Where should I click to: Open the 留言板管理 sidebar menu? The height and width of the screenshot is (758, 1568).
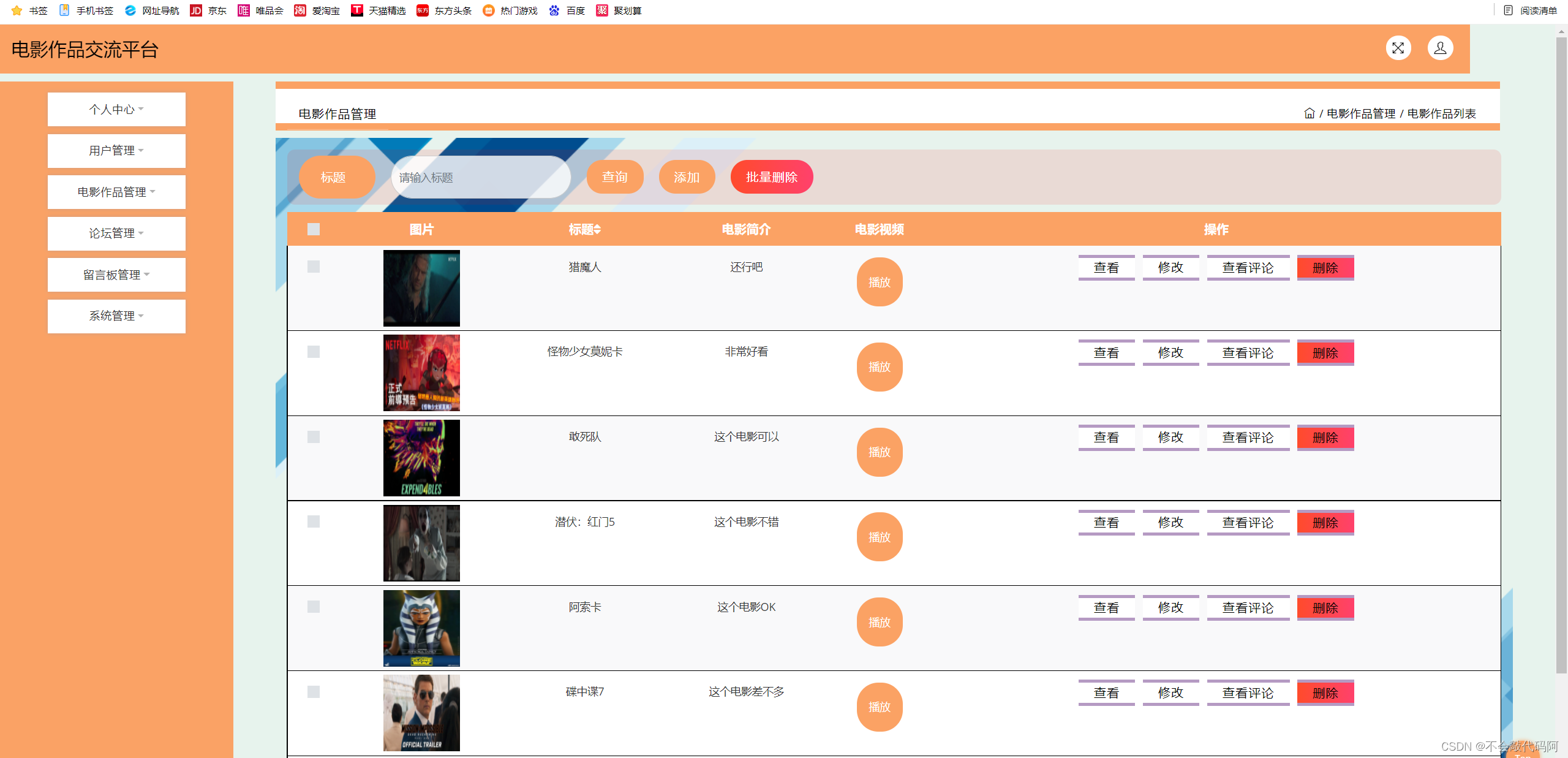pyautogui.click(x=116, y=275)
